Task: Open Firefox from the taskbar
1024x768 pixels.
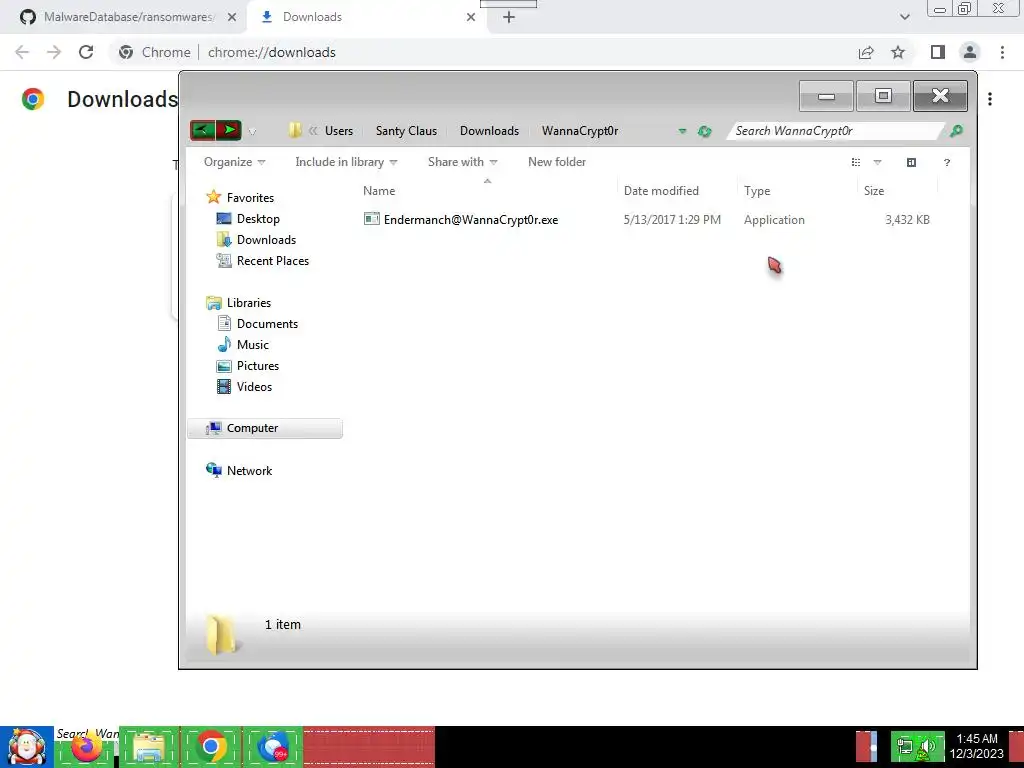Action: [86, 747]
